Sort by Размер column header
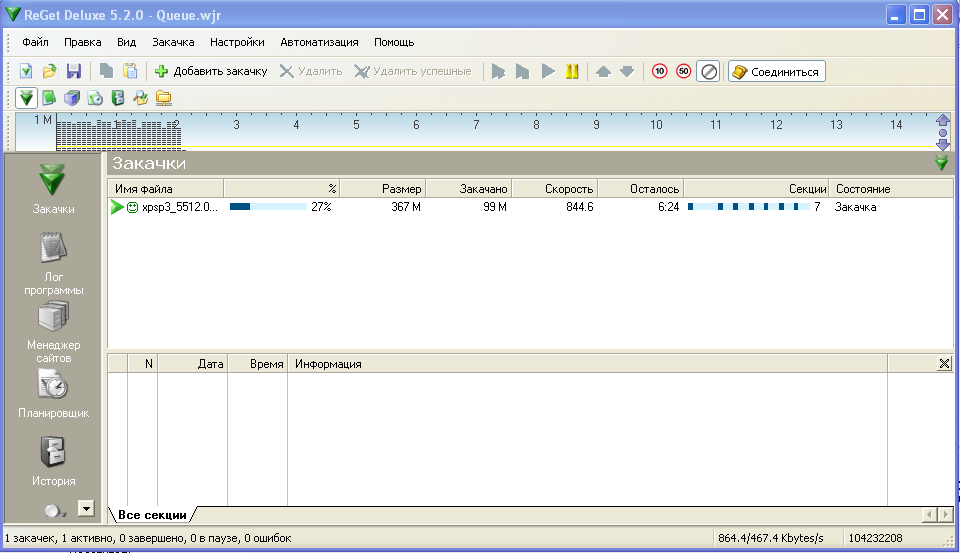Image resolution: width=960 pixels, height=553 pixels. coord(383,189)
